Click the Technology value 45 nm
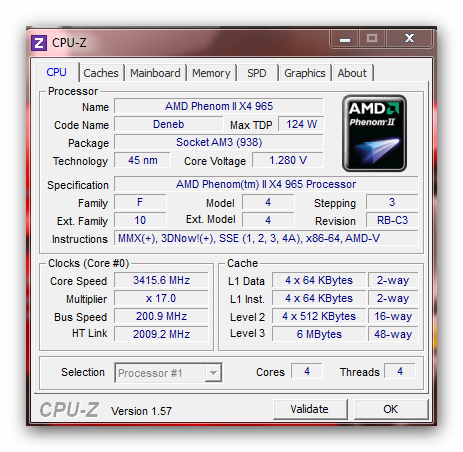The height and width of the screenshot is (452, 463). (x=142, y=160)
